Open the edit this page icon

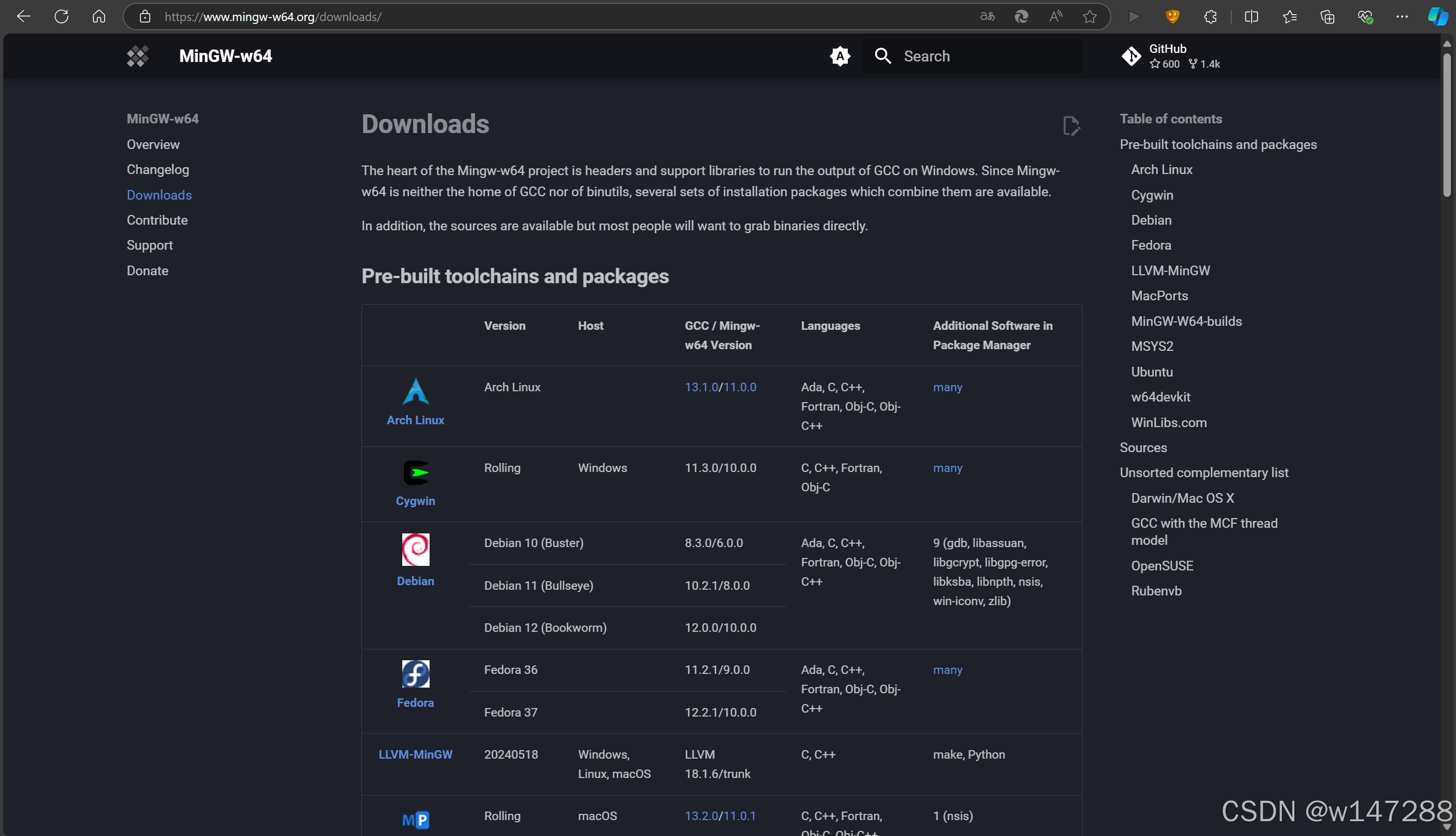(x=1071, y=126)
